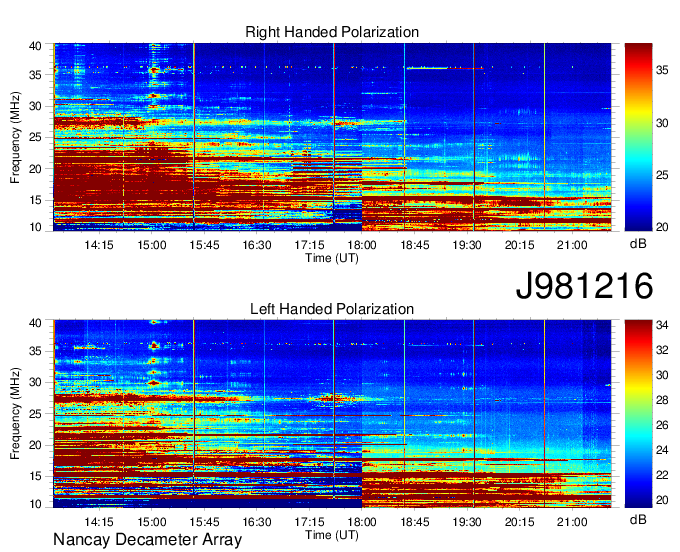Click the '34' label on lower colorbar

pos(662,325)
